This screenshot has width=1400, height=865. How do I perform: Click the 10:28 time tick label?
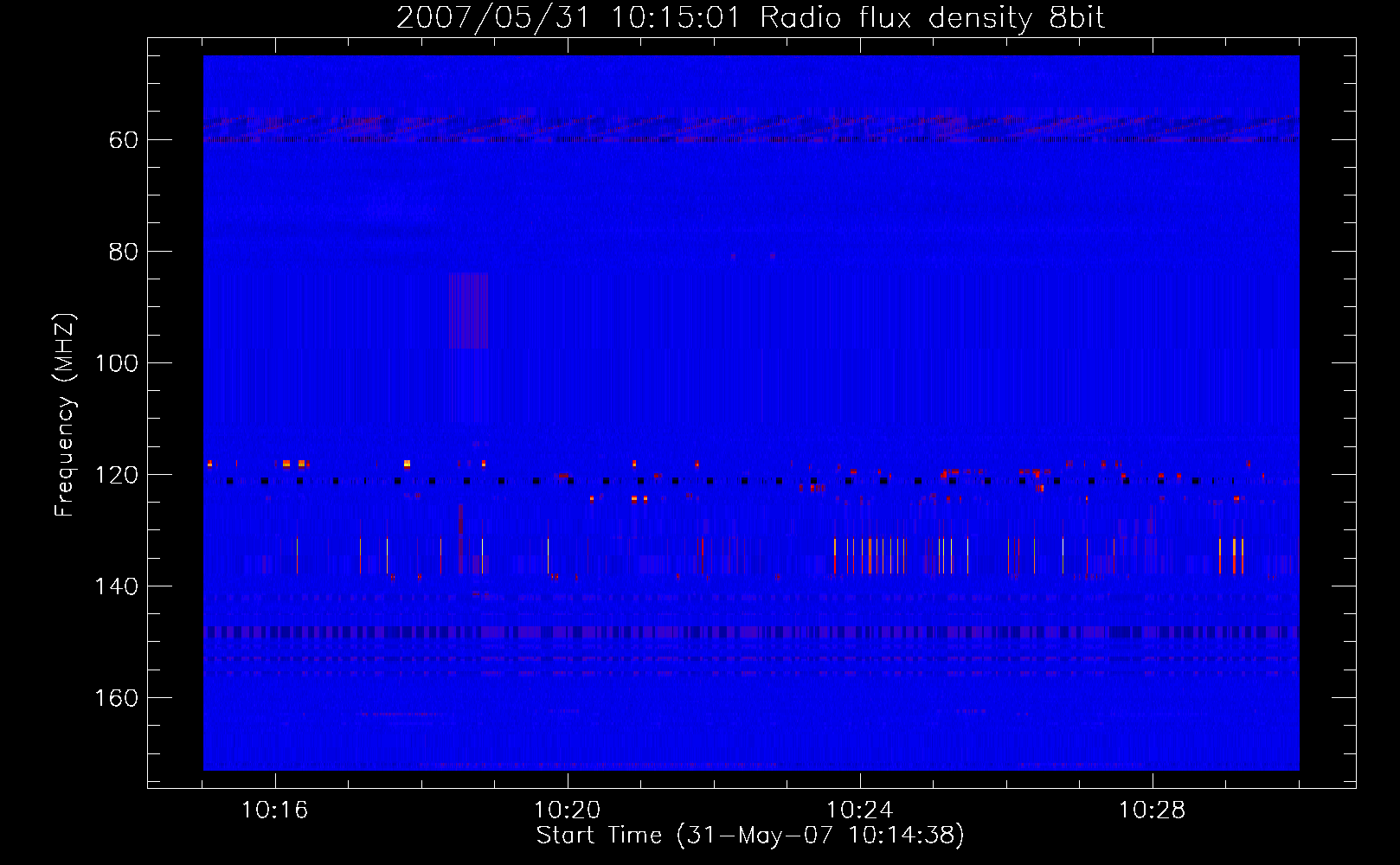click(x=1152, y=811)
